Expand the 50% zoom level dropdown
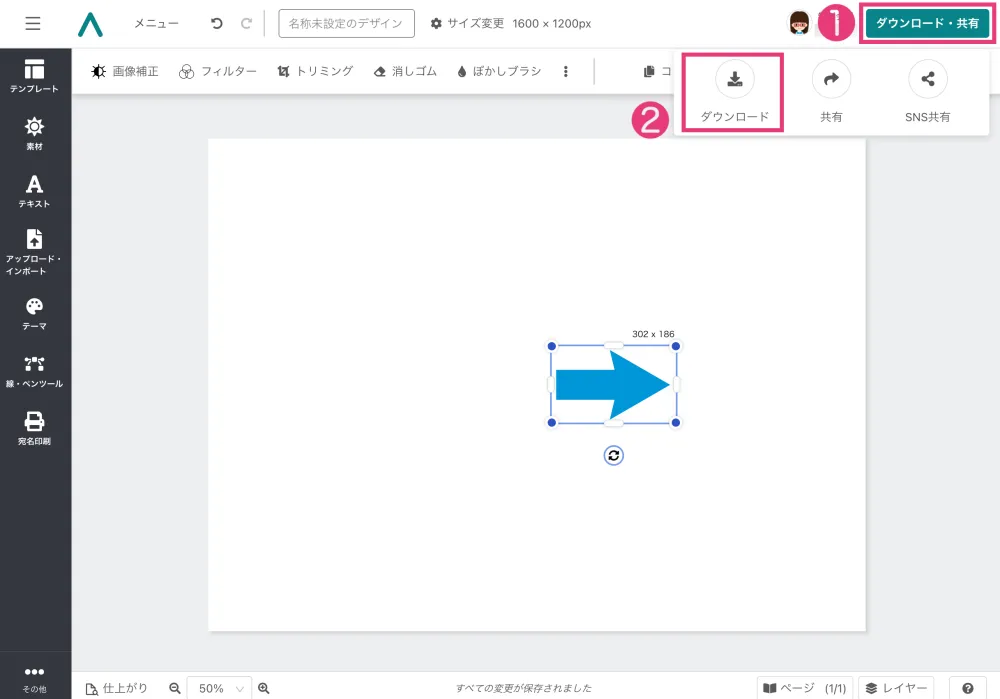 click(220, 688)
